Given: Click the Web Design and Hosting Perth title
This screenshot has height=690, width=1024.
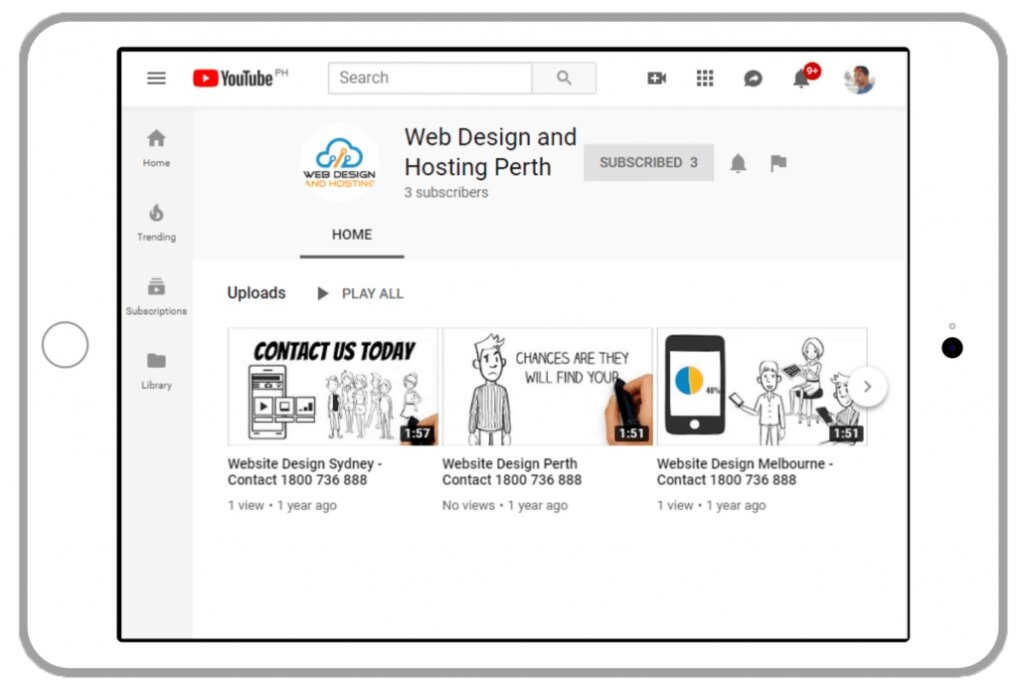Looking at the screenshot, I should pyautogui.click(x=490, y=152).
